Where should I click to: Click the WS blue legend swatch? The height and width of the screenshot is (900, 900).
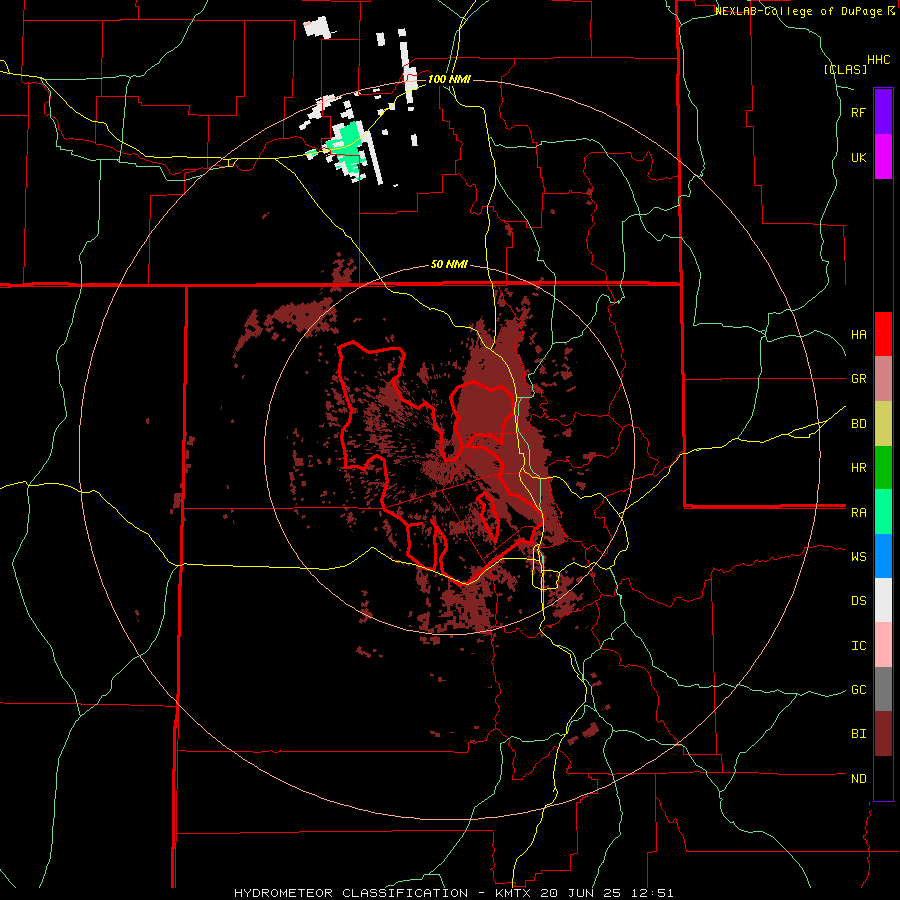[883, 556]
